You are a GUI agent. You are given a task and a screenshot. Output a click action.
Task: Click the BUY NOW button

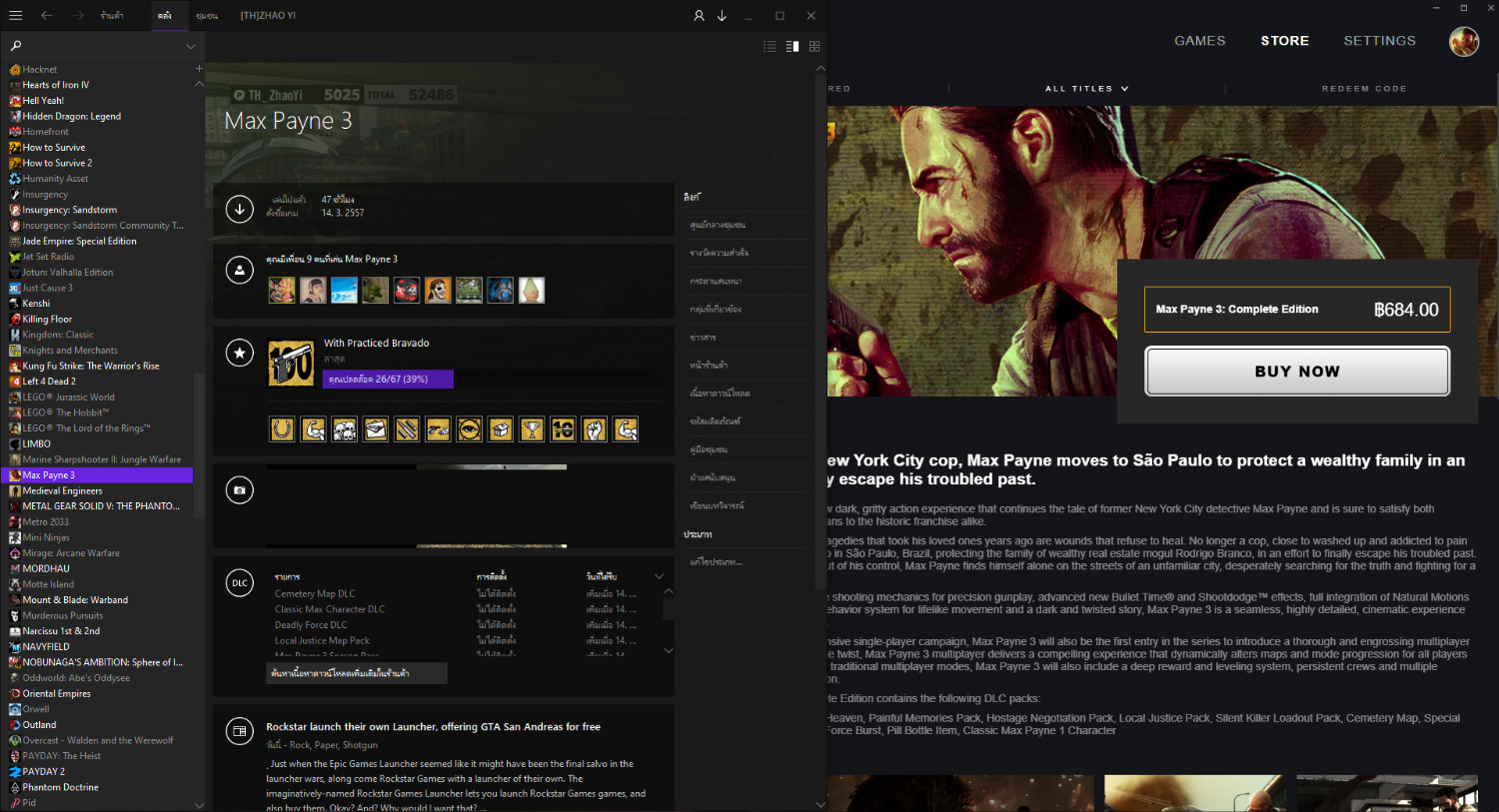[1297, 372]
